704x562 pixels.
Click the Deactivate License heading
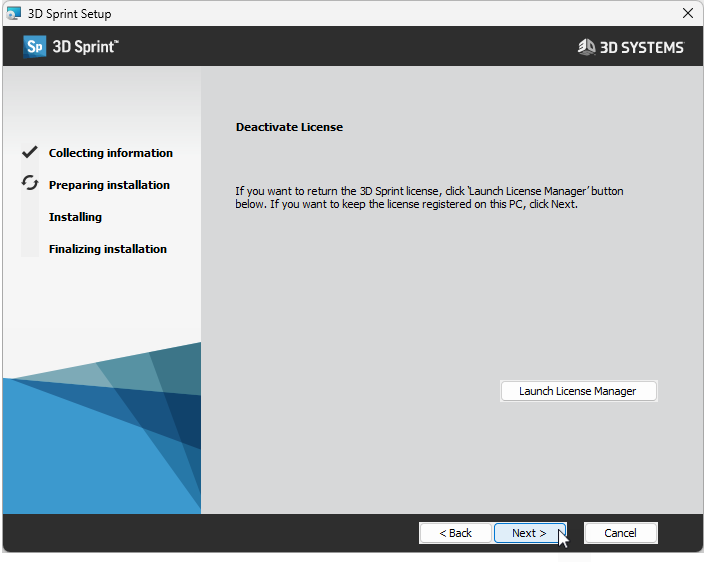289,127
